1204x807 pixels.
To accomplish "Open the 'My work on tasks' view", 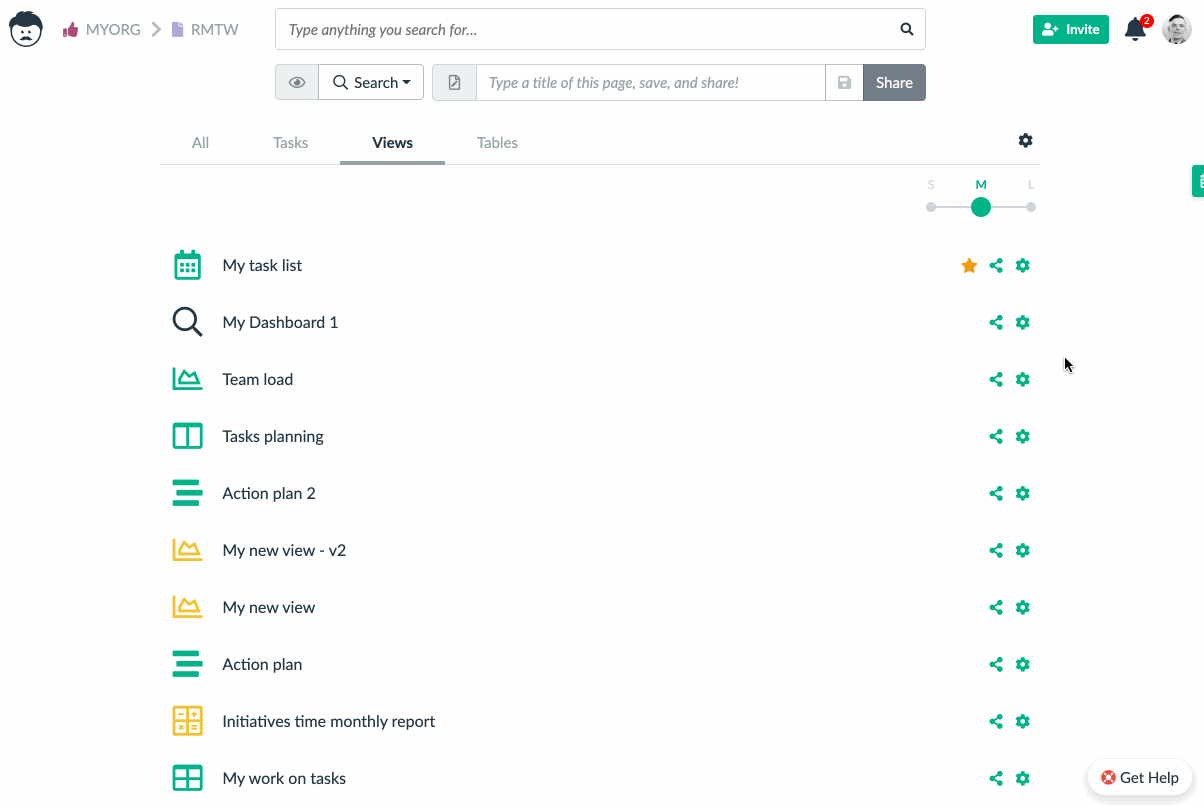I will pyautogui.click(x=284, y=778).
